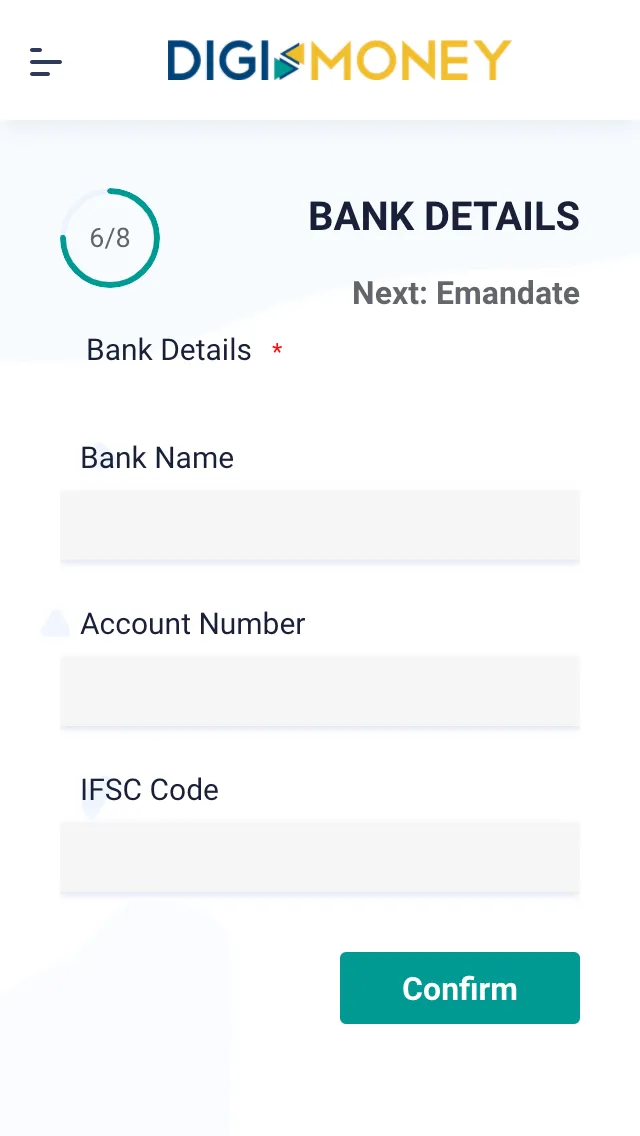Screen dimensions: 640x1136
Task: Select the Bank Name field label
Action: pyautogui.click(x=156, y=458)
